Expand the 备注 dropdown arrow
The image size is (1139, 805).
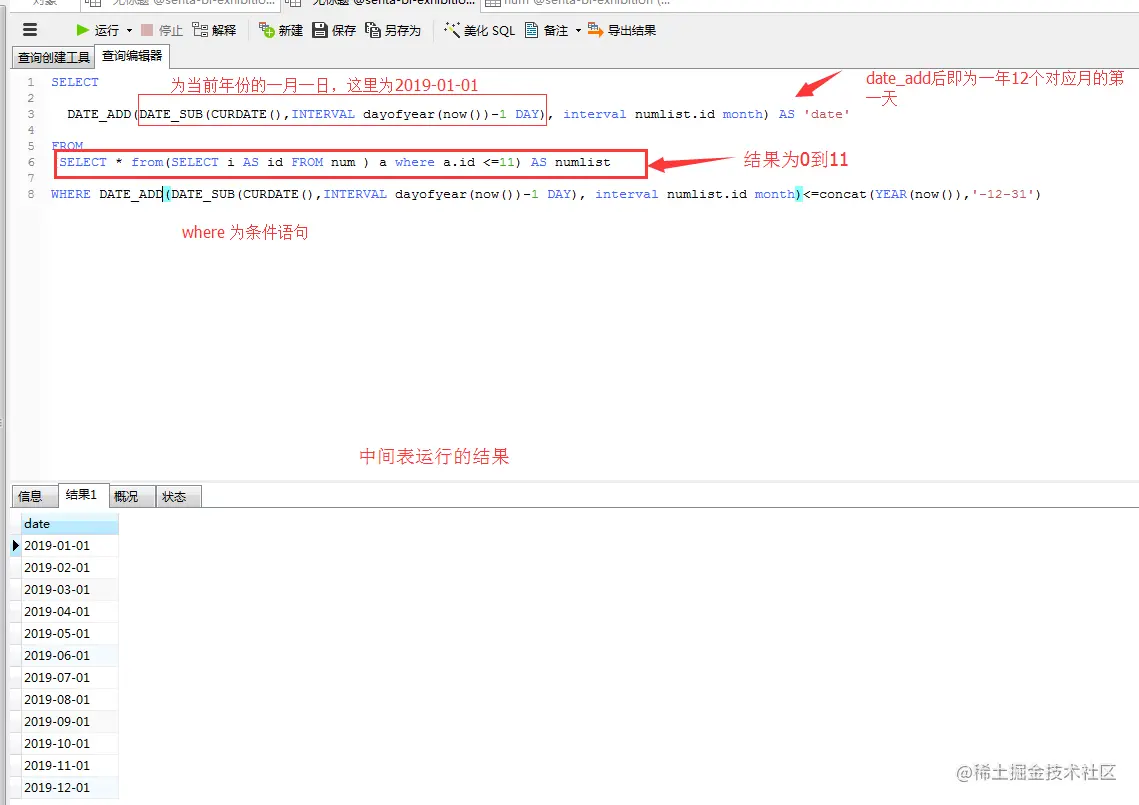[577, 30]
